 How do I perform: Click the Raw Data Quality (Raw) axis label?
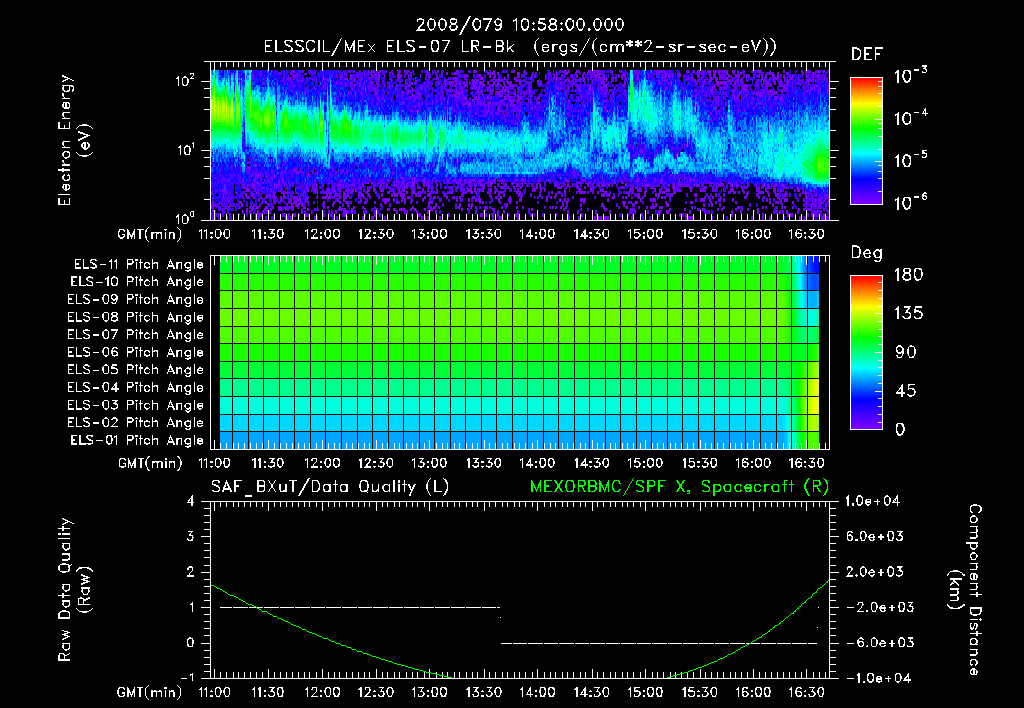(x=74, y=590)
